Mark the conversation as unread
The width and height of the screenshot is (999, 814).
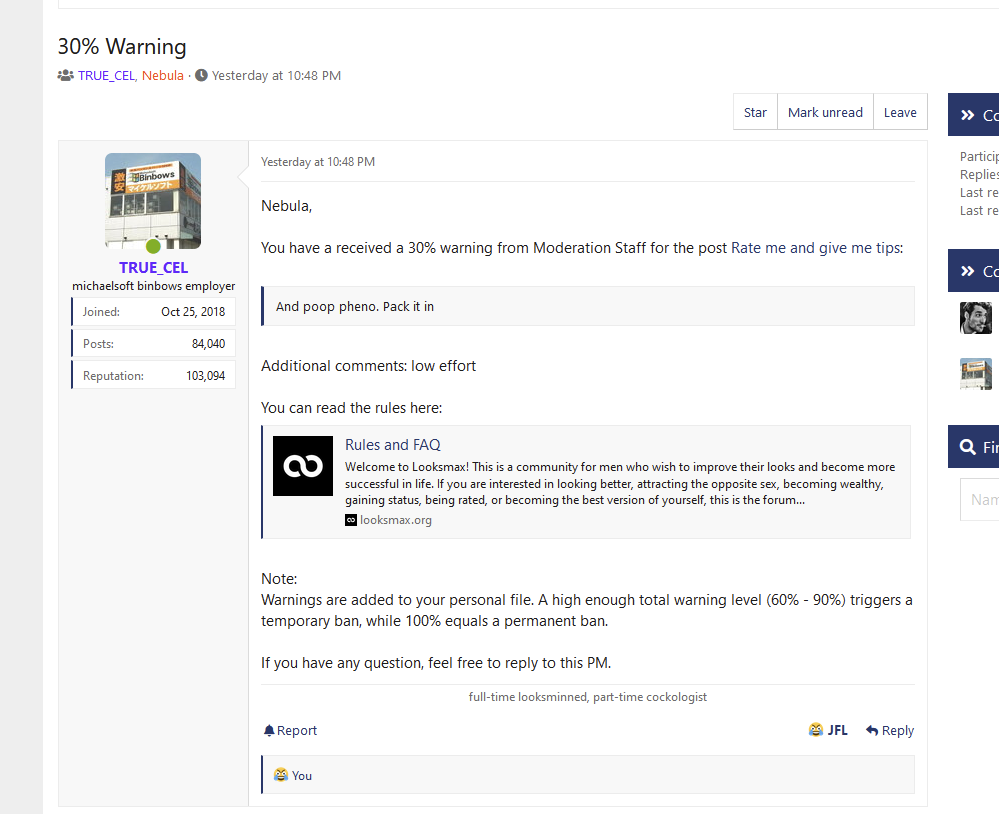[825, 112]
